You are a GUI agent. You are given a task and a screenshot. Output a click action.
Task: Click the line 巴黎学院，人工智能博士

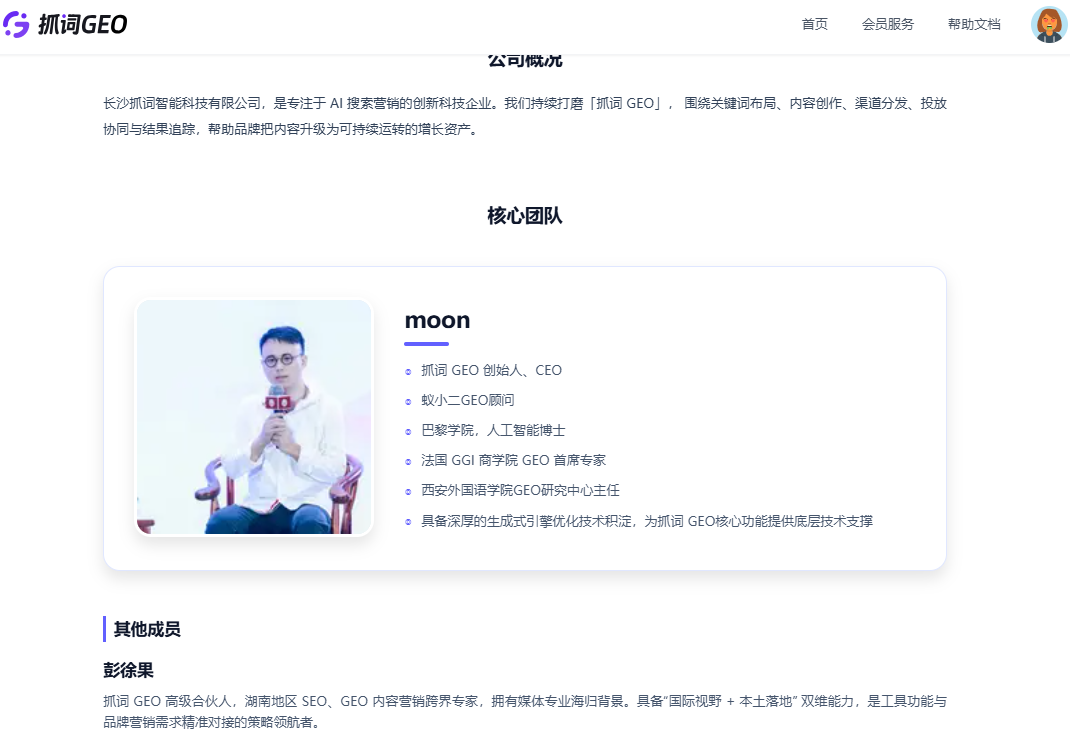493,430
